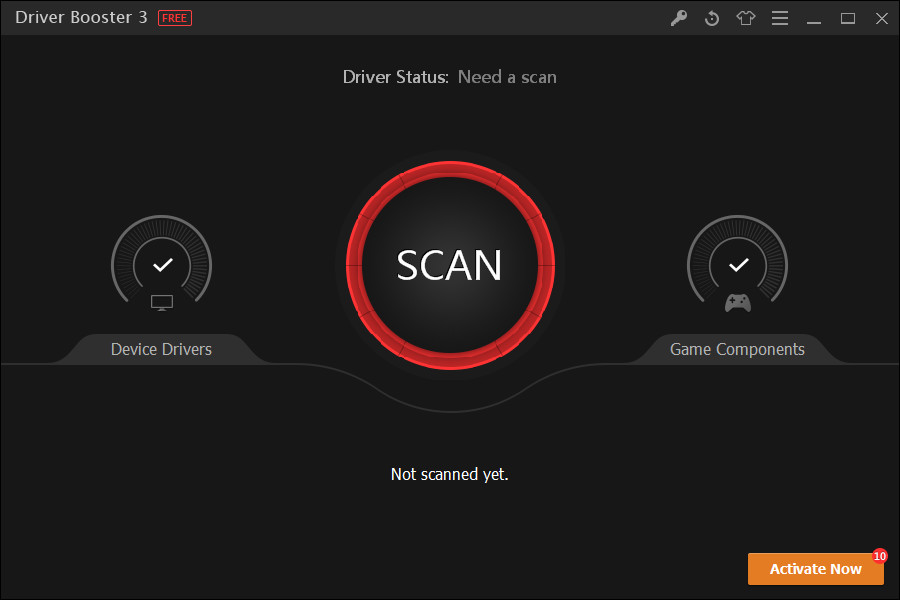
Task: Toggle the Device Drivers scan category
Action: [x=161, y=349]
